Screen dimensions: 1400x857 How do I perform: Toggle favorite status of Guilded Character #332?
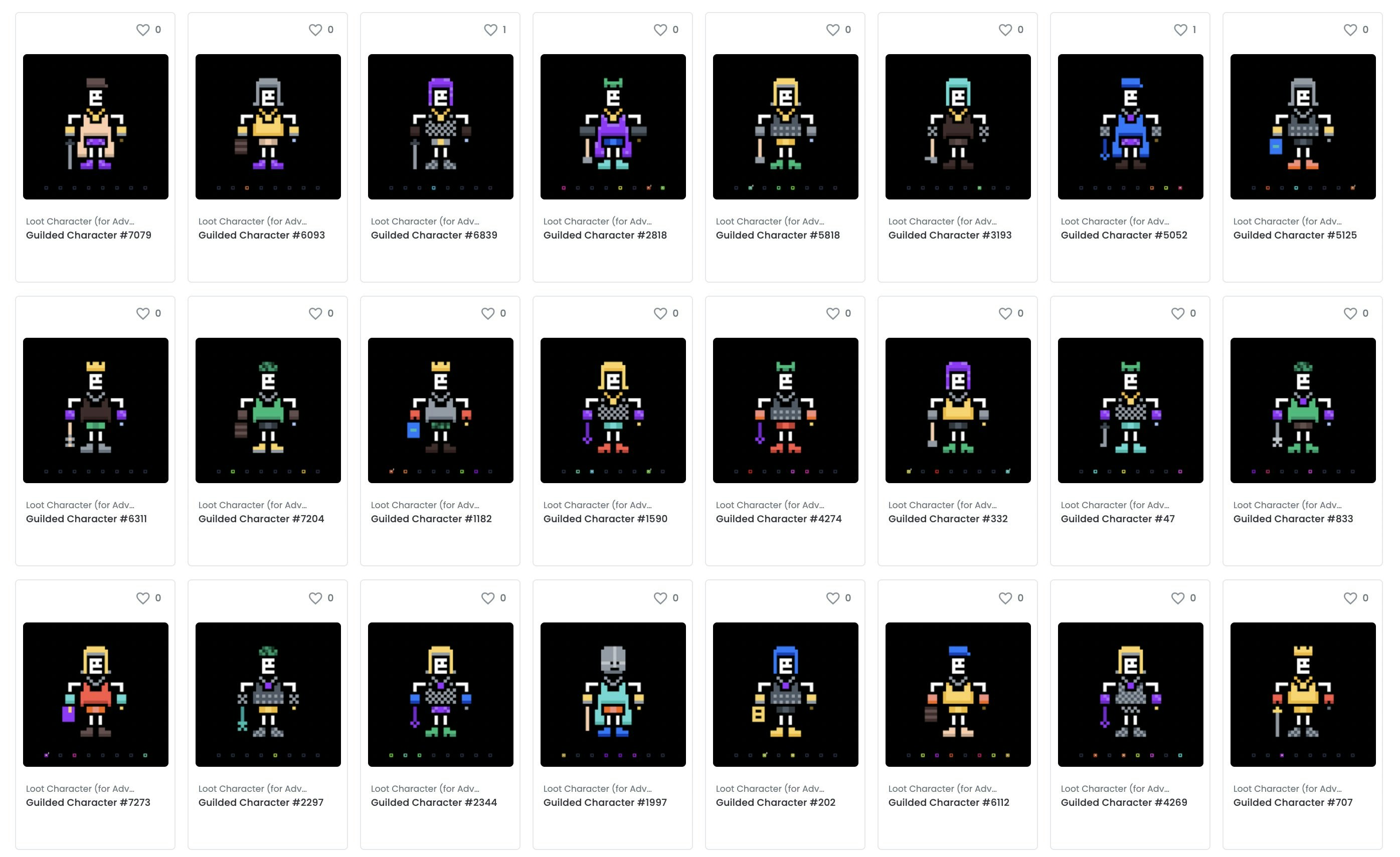click(1006, 313)
